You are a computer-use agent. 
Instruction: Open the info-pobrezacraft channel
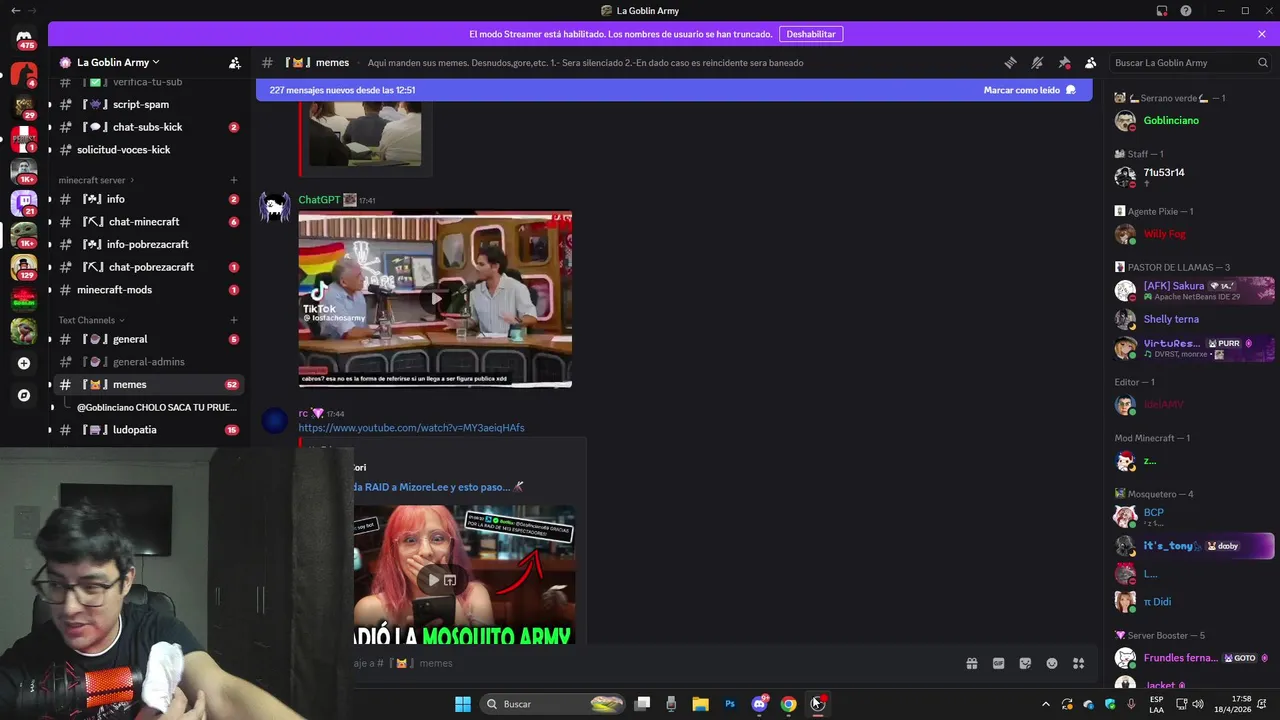tap(148, 244)
